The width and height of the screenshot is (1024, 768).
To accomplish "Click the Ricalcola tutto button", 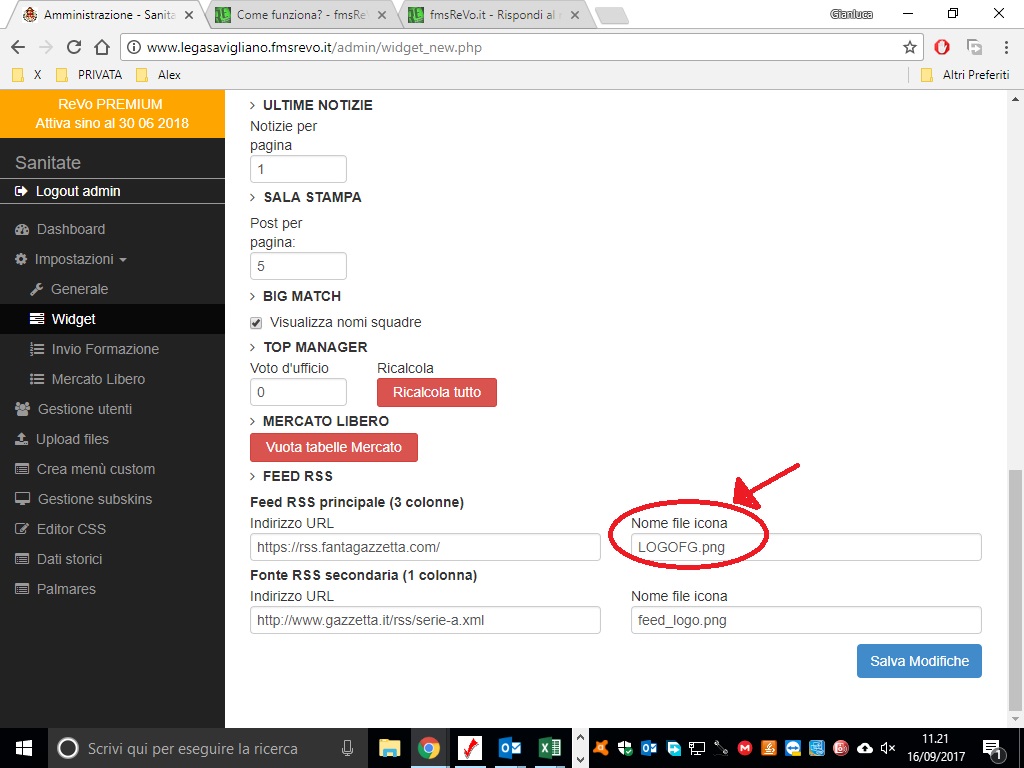I will [436, 392].
